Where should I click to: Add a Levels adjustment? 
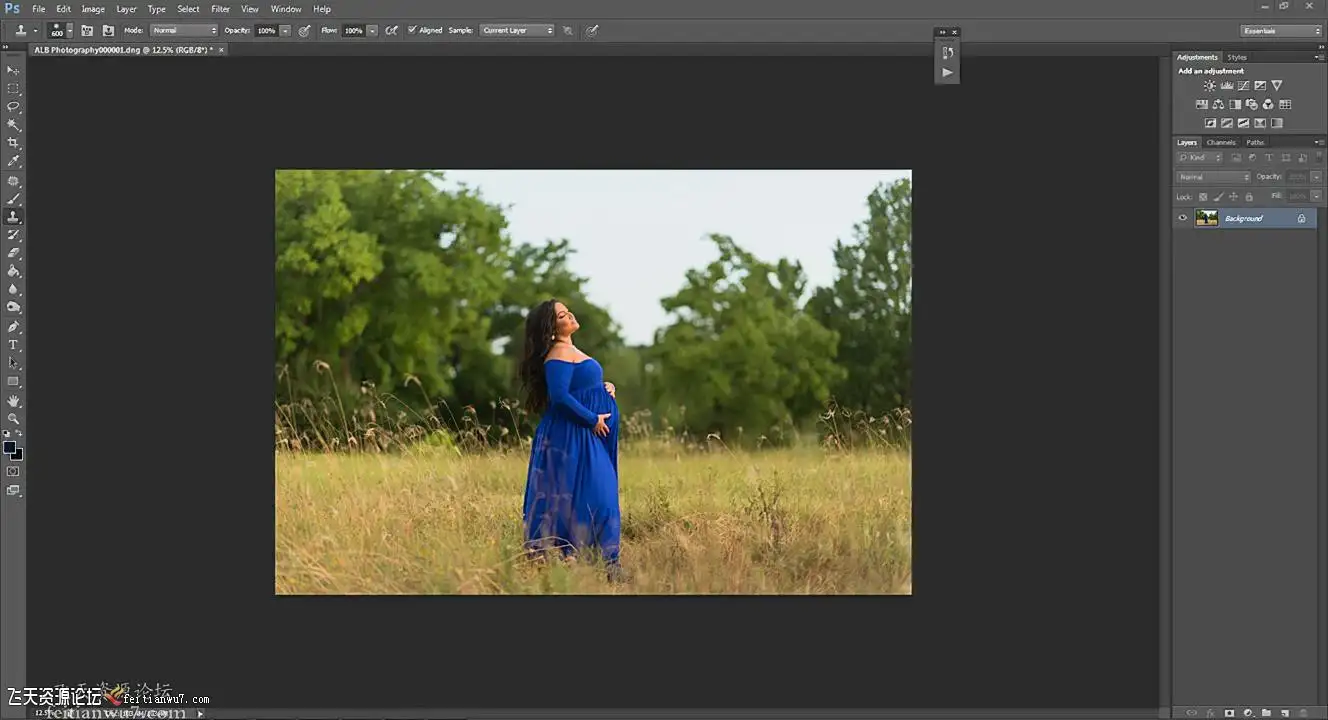pos(1227,86)
